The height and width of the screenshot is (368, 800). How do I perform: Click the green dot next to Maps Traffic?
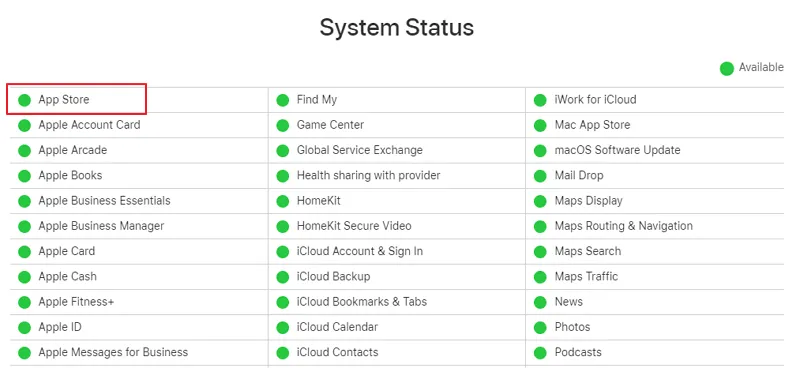(x=540, y=277)
